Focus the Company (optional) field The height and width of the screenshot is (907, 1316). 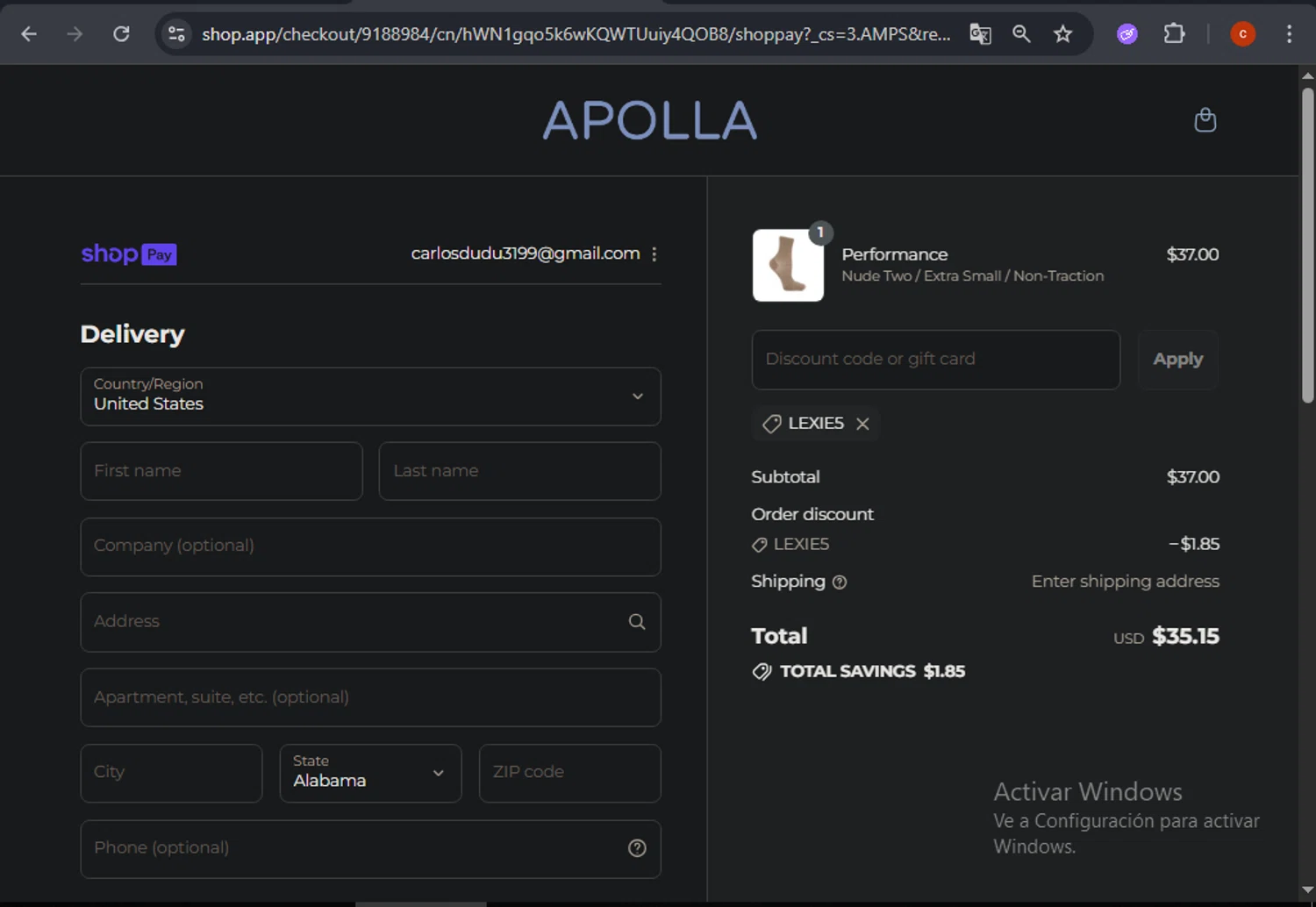coord(370,546)
